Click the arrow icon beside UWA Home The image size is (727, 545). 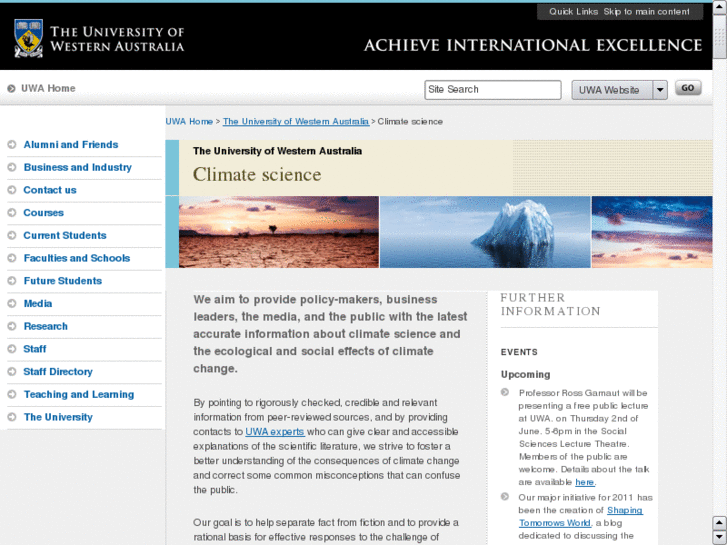pyautogui.click(x=11, y=88)
